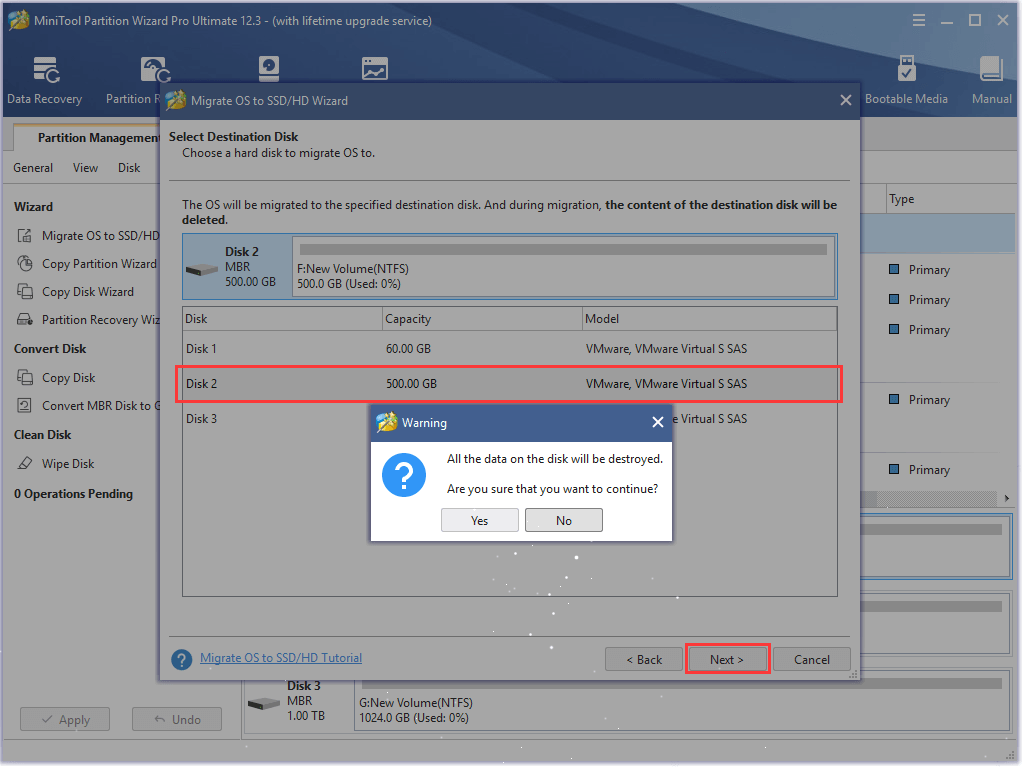Screen dimensions: 1023x767
Task: Click the Disk column header
Action: point(282,319)
